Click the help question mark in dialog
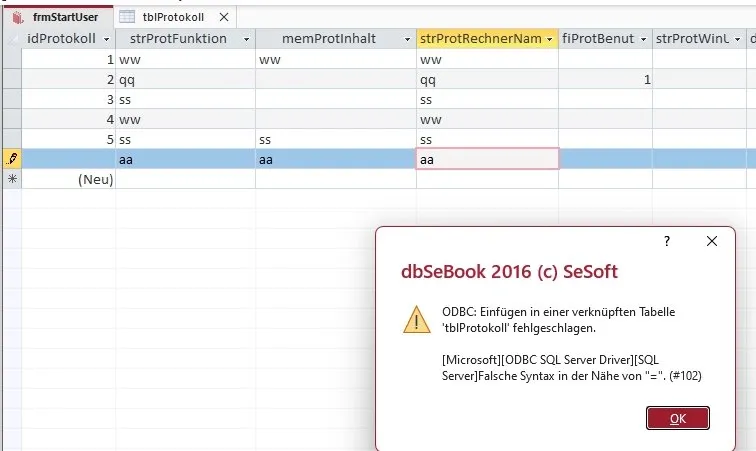Viewport: 756px width, 451px height. point(667,241)
